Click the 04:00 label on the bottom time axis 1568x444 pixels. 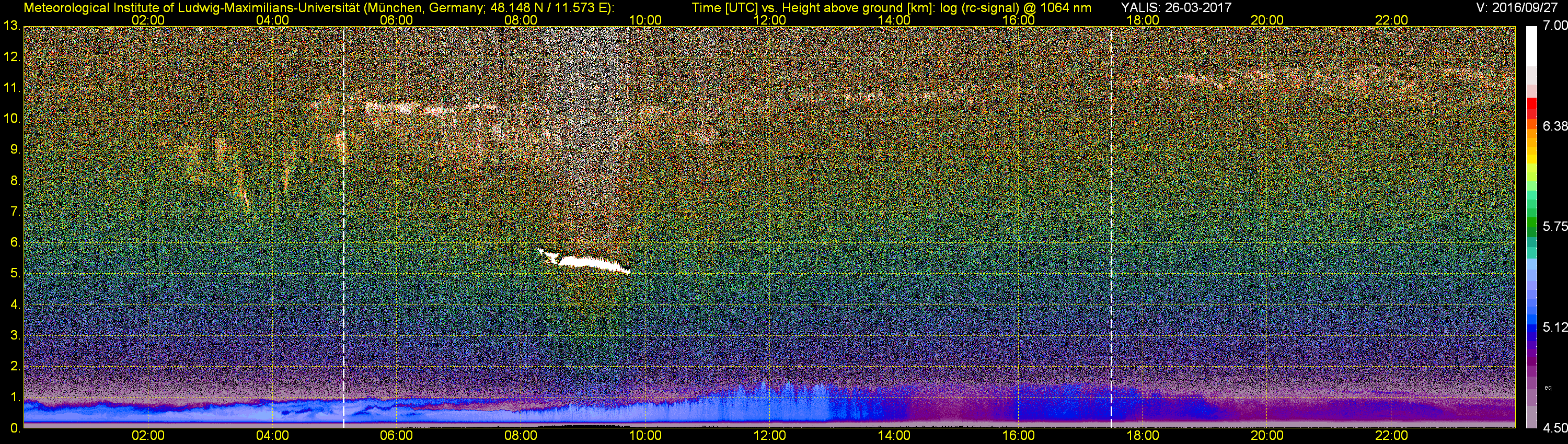pyautogui.click(x=272, y=436)
